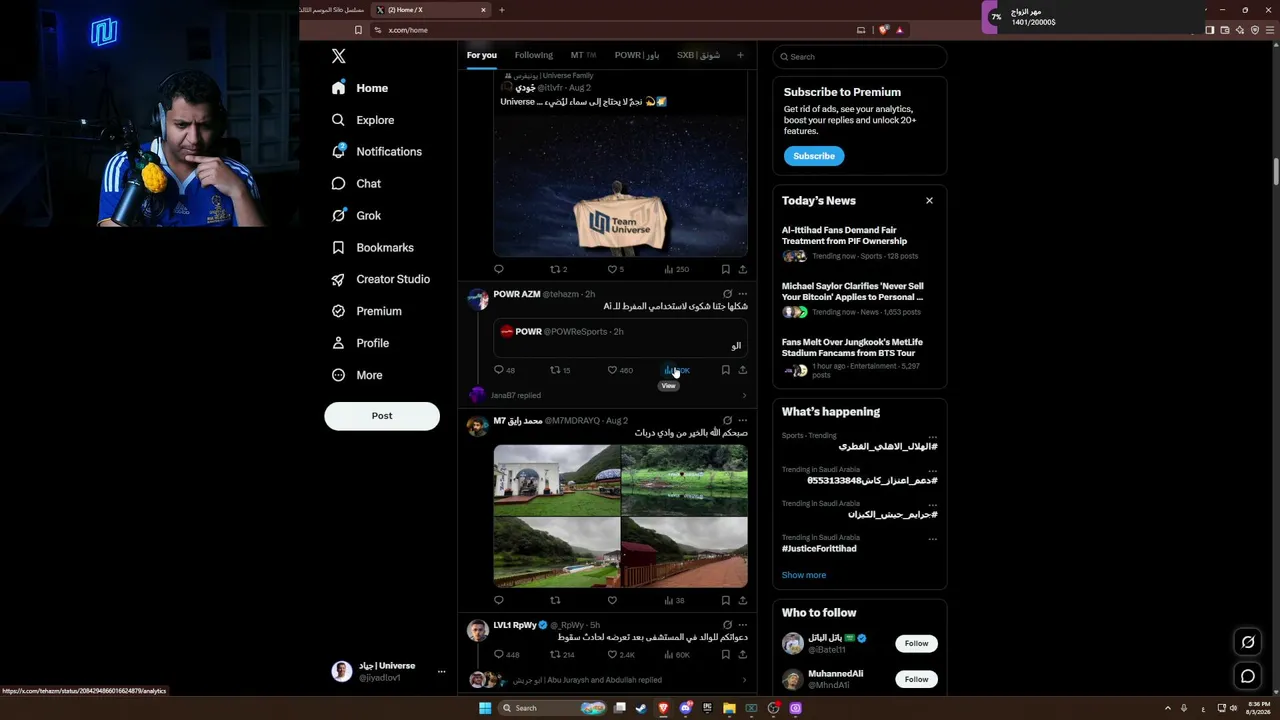This screenshot has height=720, width=1280.
Task: Open options for #JusticeForIttihad trend
Action: tap(932, 539)
